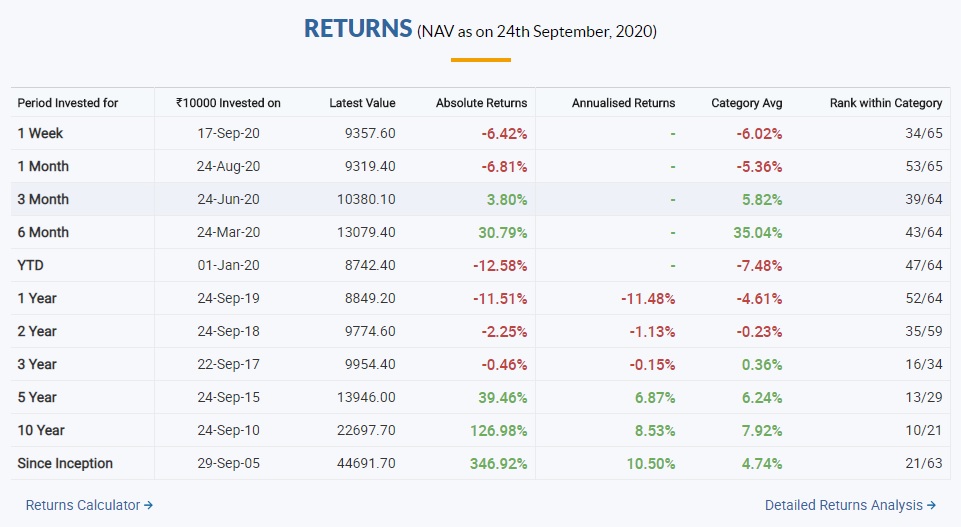Click the 10.50% annualised return value
This screenshot has height=527, width=961.
click(650, 463)
